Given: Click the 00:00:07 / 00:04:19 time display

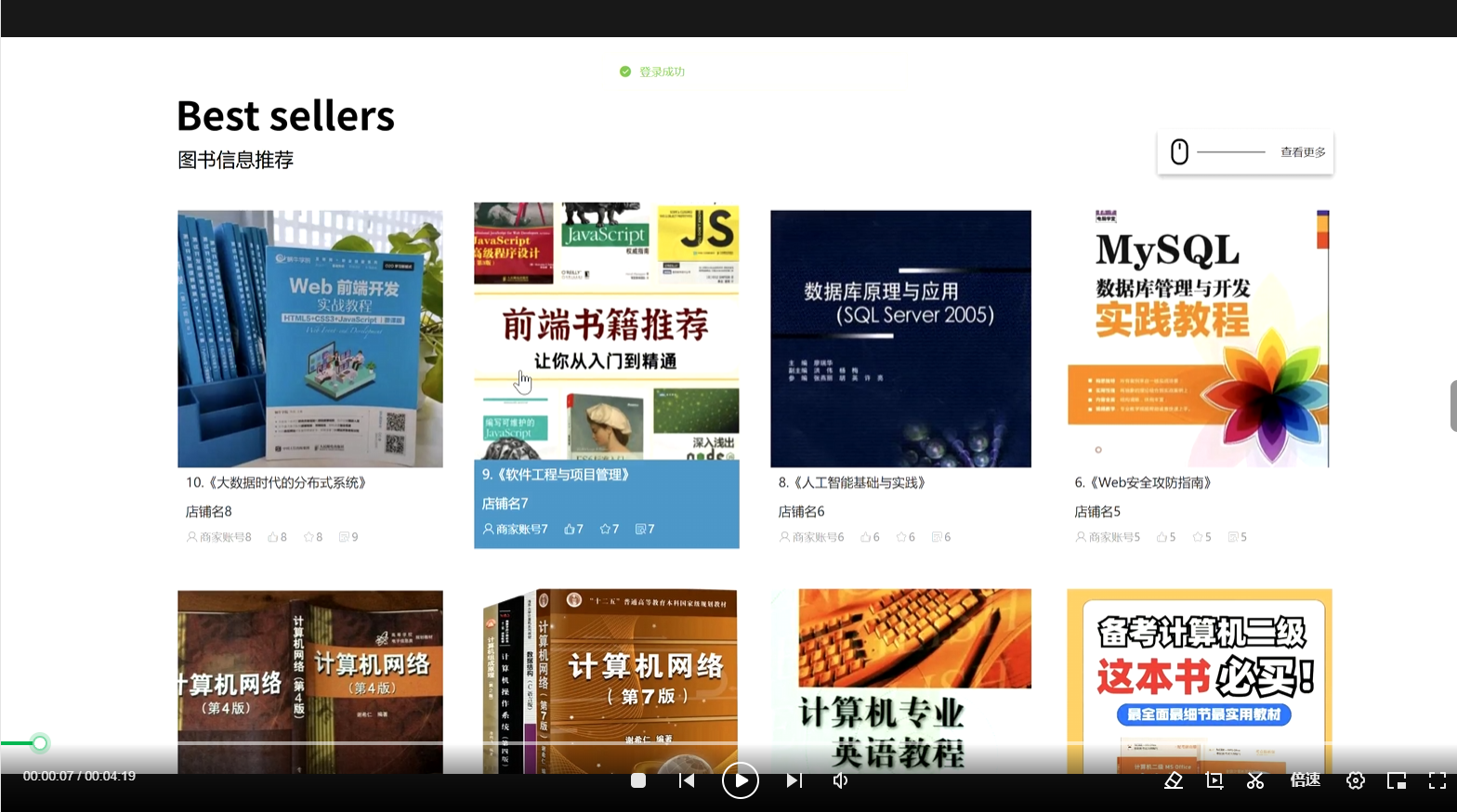Looking at the screenshot, I should (x=79, y=776).
